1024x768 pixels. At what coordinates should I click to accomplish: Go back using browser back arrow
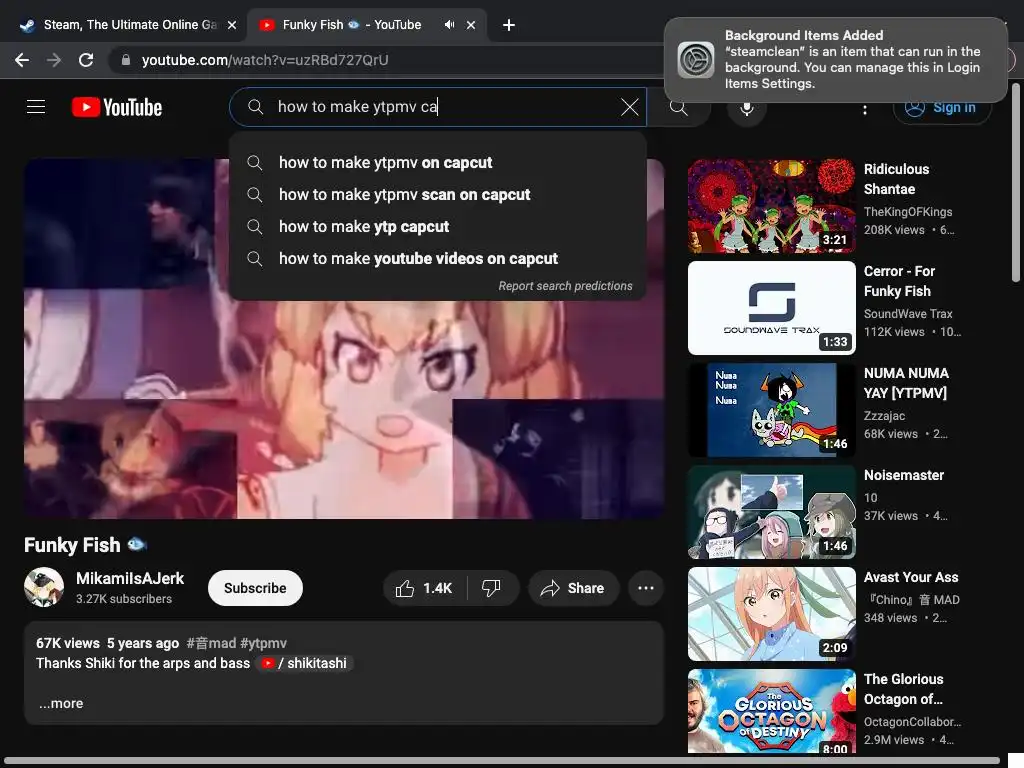point(22,60)
